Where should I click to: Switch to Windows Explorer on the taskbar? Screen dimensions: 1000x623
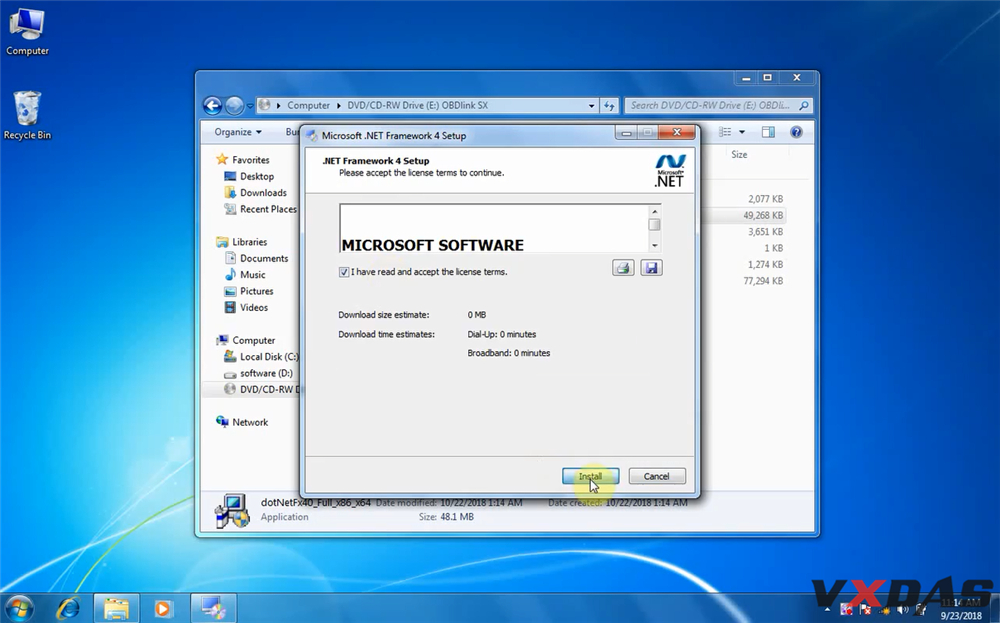pos(117,608)
